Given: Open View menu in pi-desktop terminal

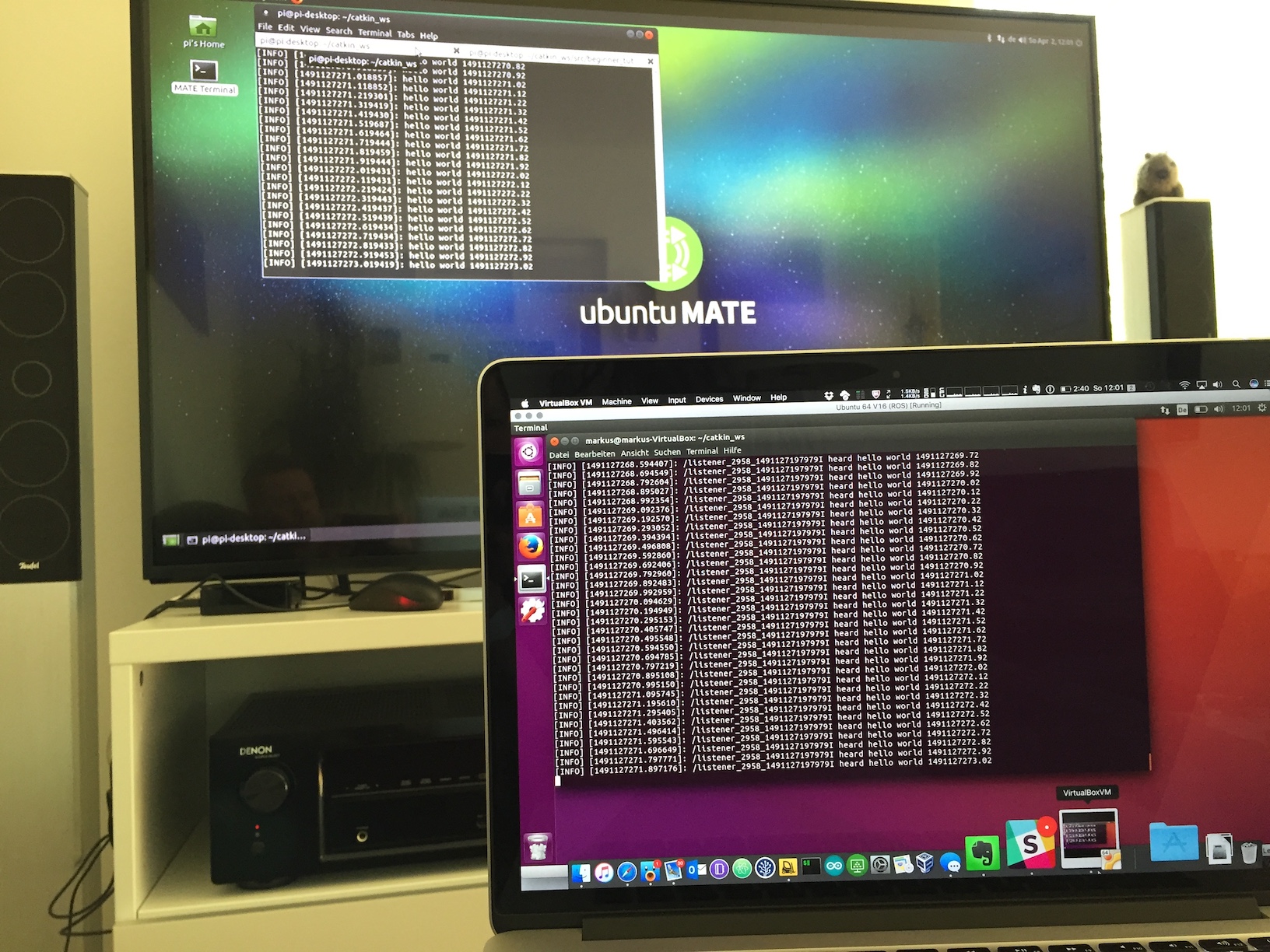Looking at the screenshot, I should (x=310, y=30).
